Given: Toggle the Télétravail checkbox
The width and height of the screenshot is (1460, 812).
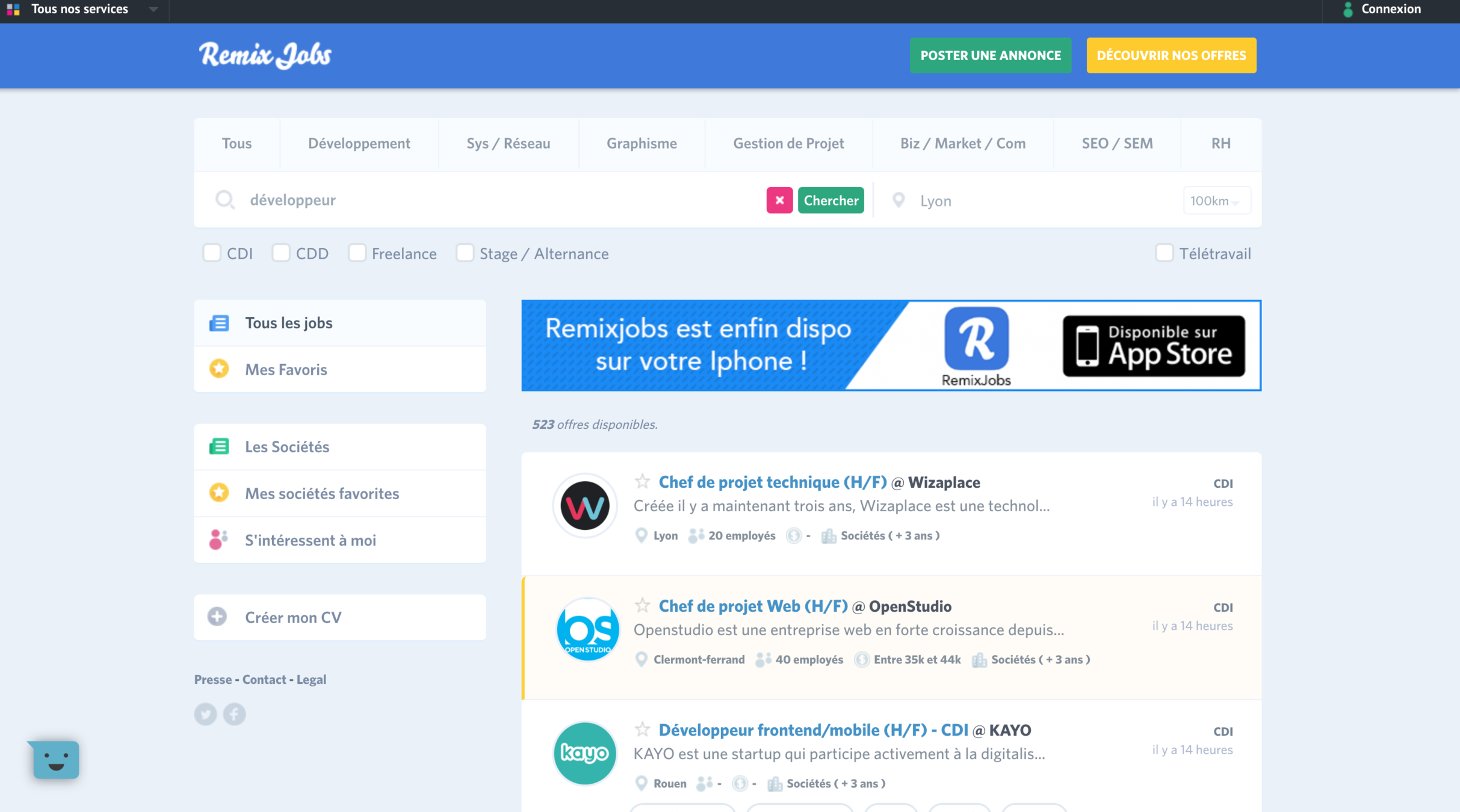Looking at the screenshot, I should [1164, 253].
